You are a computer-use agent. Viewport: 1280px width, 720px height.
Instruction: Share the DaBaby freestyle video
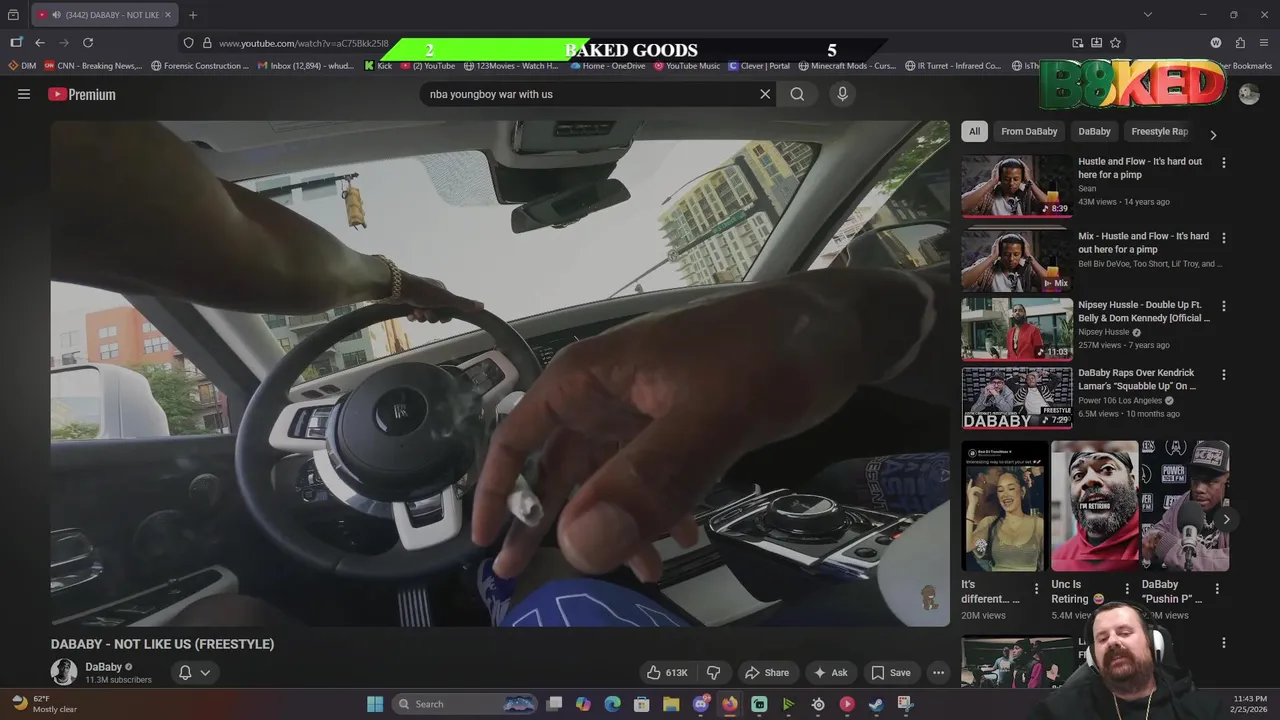[x=767, y=673]
